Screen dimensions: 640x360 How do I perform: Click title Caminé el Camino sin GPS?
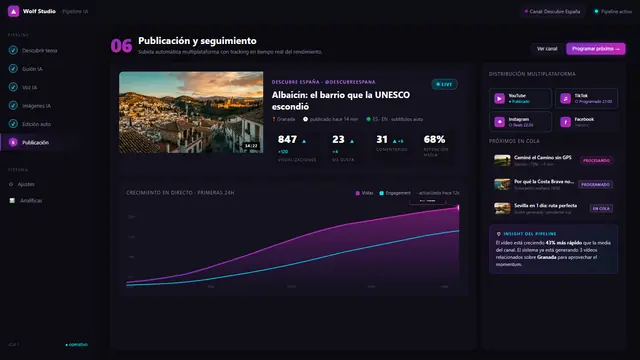[x=542, y=157]
